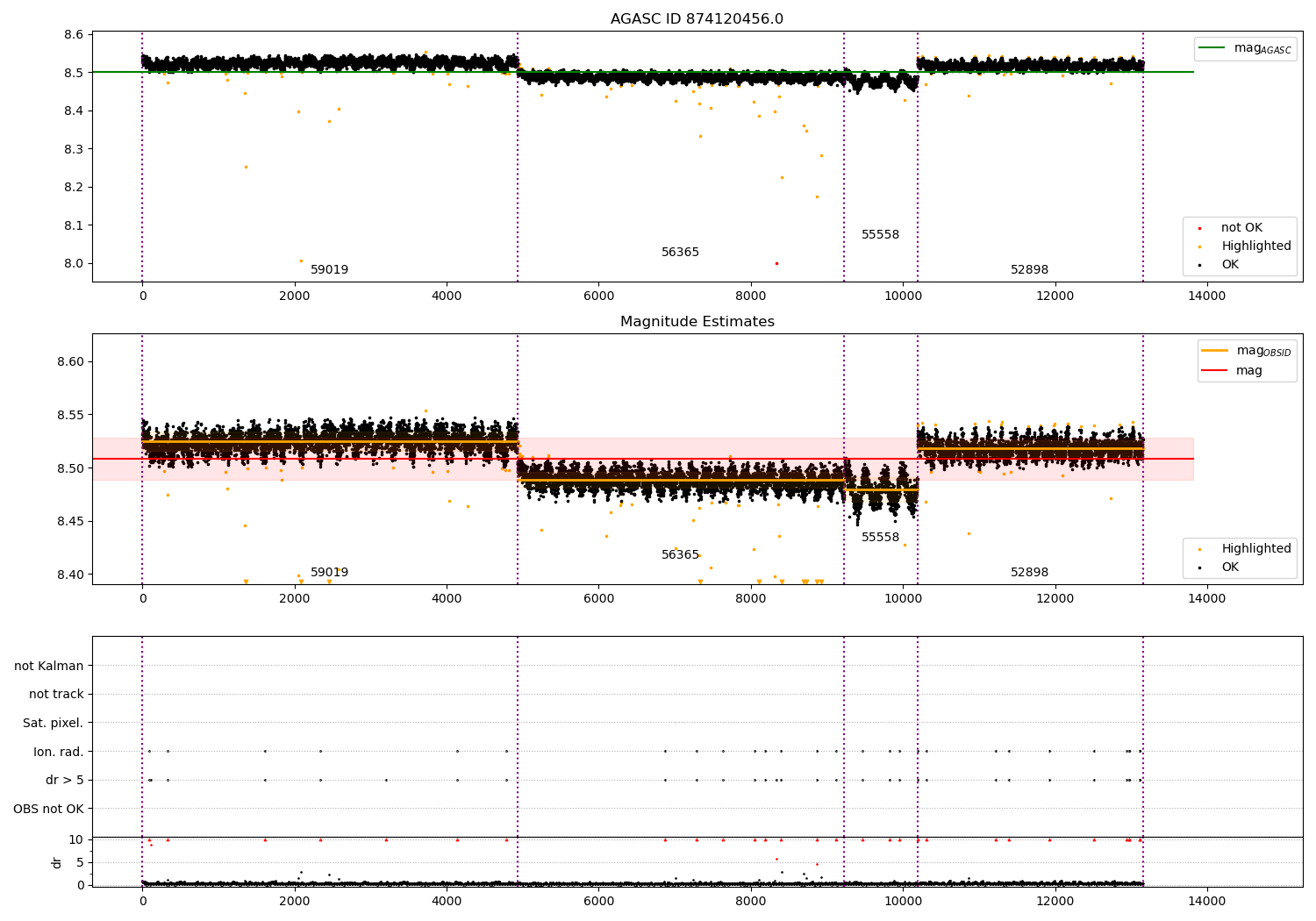Click the "AGASC ID 874120456.0" plot title
The width and height of the screenshot is (1316, 921).
coord(697,19)
